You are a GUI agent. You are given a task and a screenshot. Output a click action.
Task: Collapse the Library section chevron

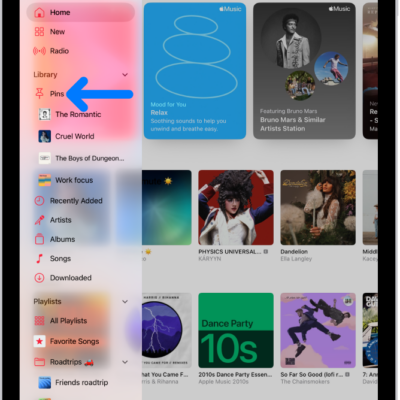point(125,75)
